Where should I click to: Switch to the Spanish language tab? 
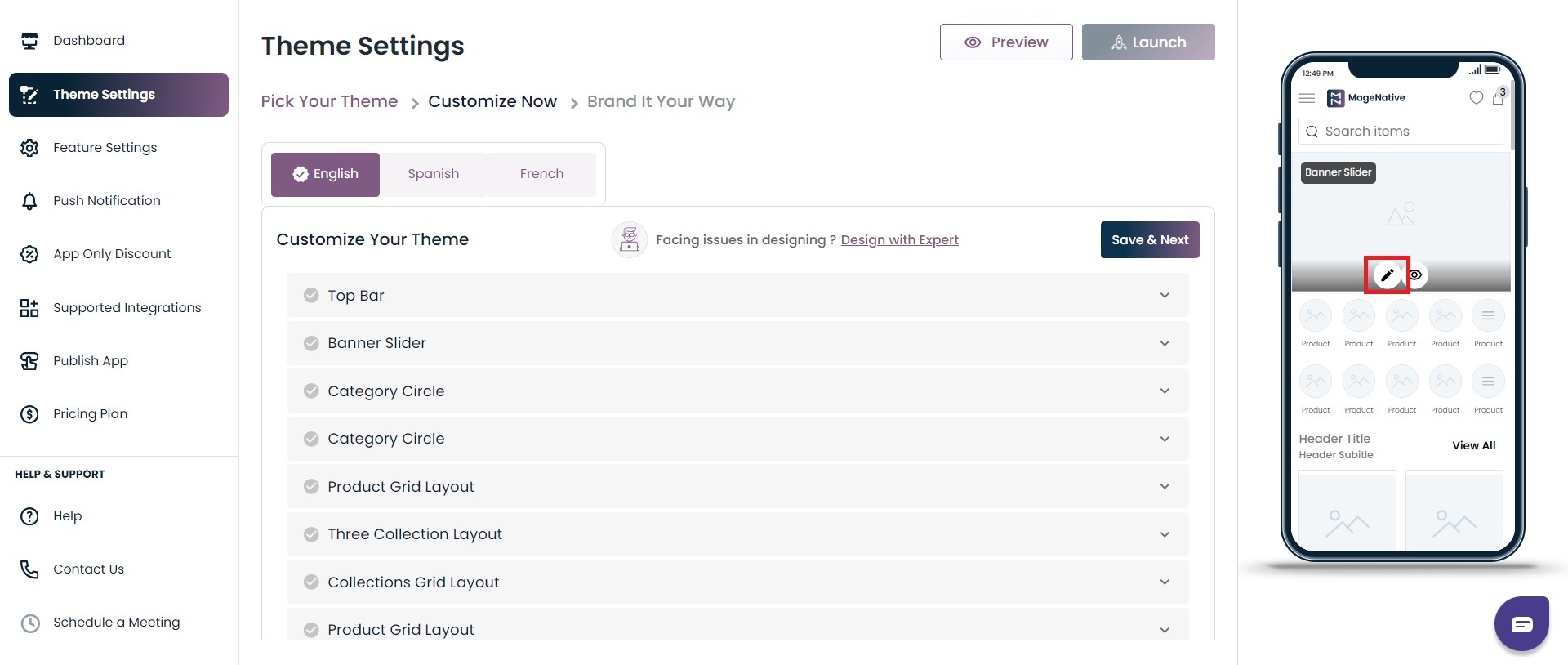pyautogui.click(x=434, y=174)
